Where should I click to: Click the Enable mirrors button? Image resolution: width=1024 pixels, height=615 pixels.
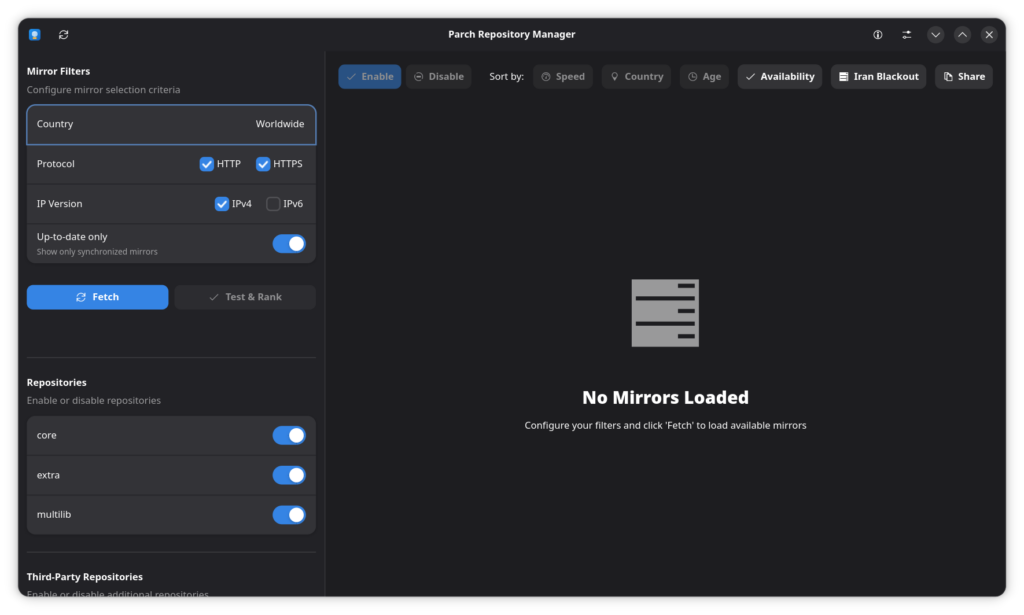coord(370,76)
